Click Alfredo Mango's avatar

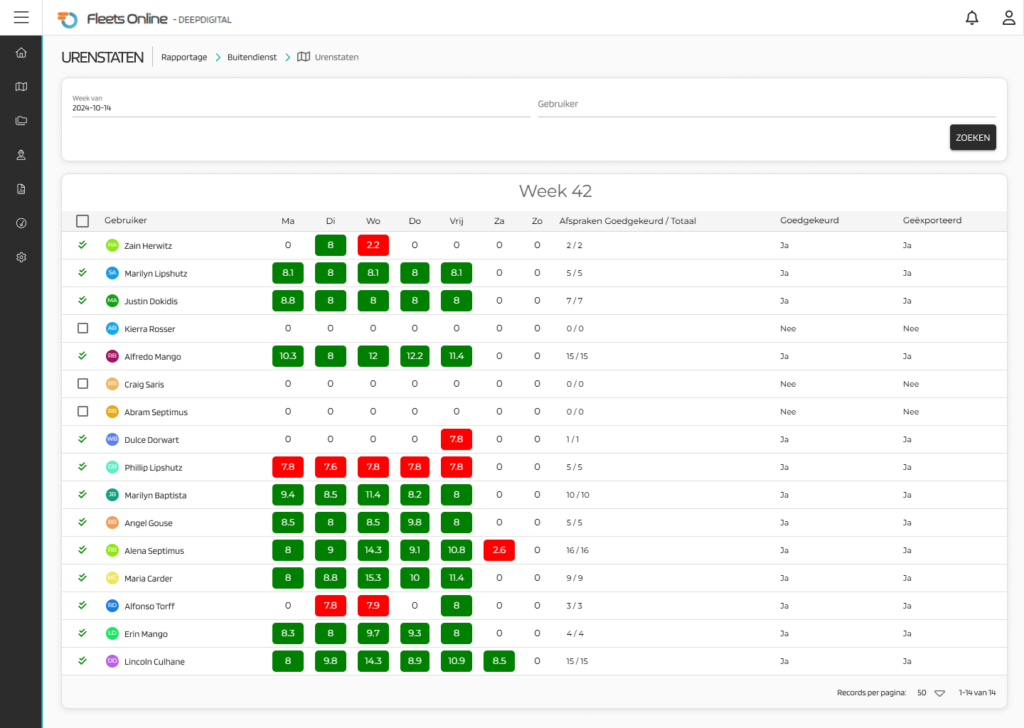(x=112, y=356)
